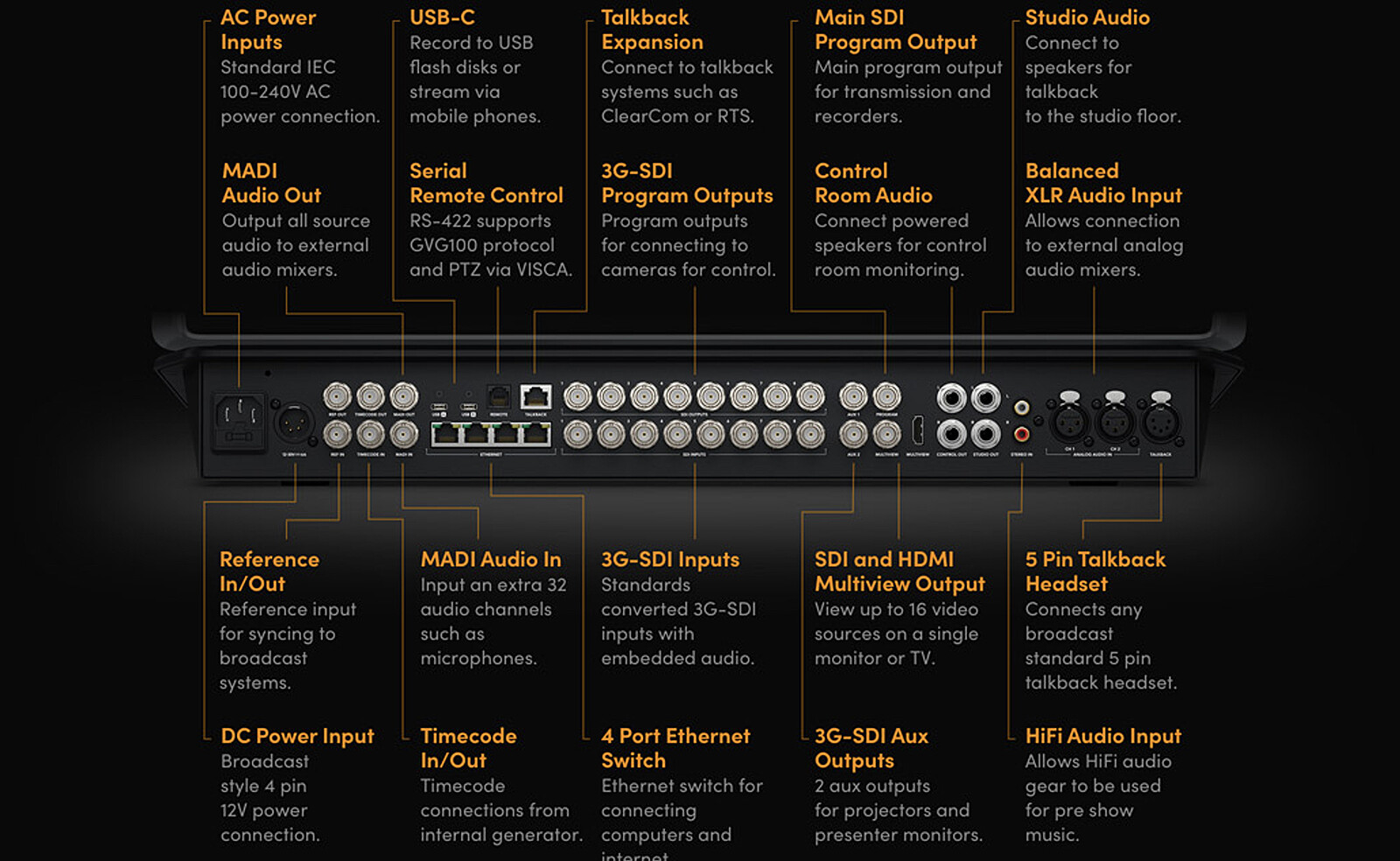The image size is (1400, 861).
Task: Click the 5 pin Talkback headset connector
Action: pyautogui.click(x=1158, y=423)
